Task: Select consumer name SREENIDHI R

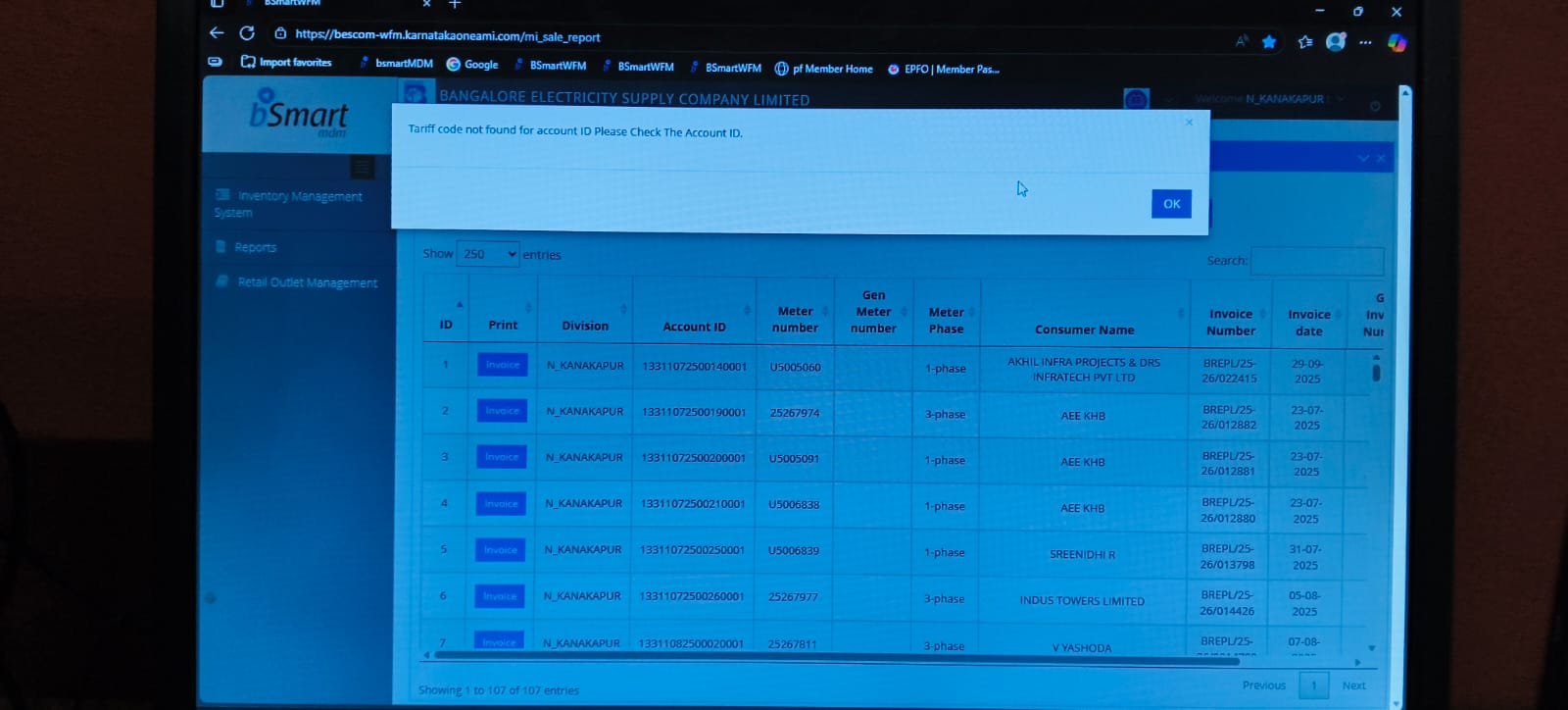Action: 1082,554
